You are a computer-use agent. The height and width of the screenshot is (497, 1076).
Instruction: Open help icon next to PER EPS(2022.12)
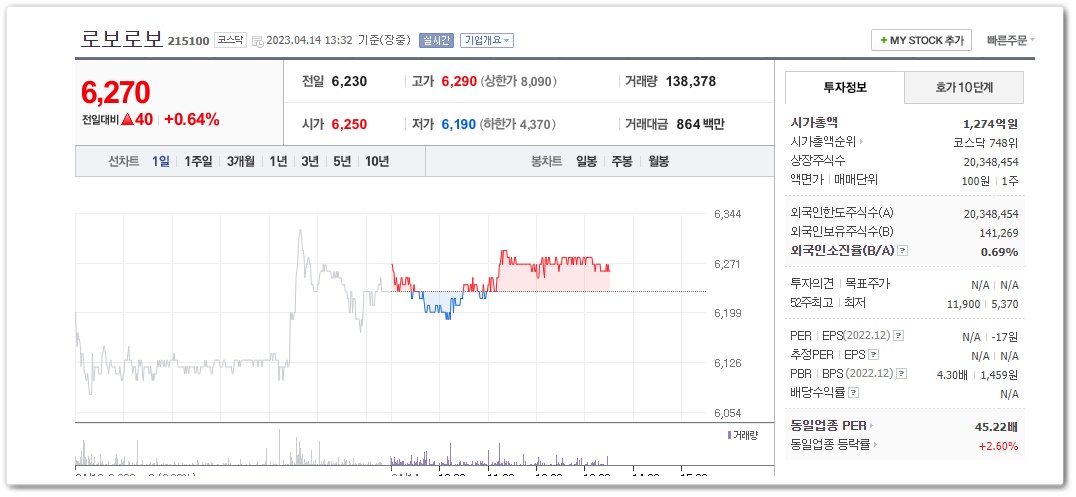pos(899,336)
